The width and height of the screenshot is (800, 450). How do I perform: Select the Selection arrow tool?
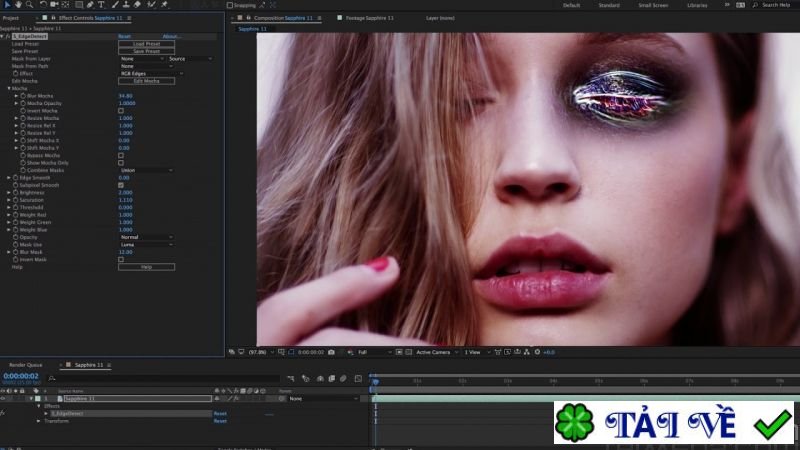coord(6,5)
